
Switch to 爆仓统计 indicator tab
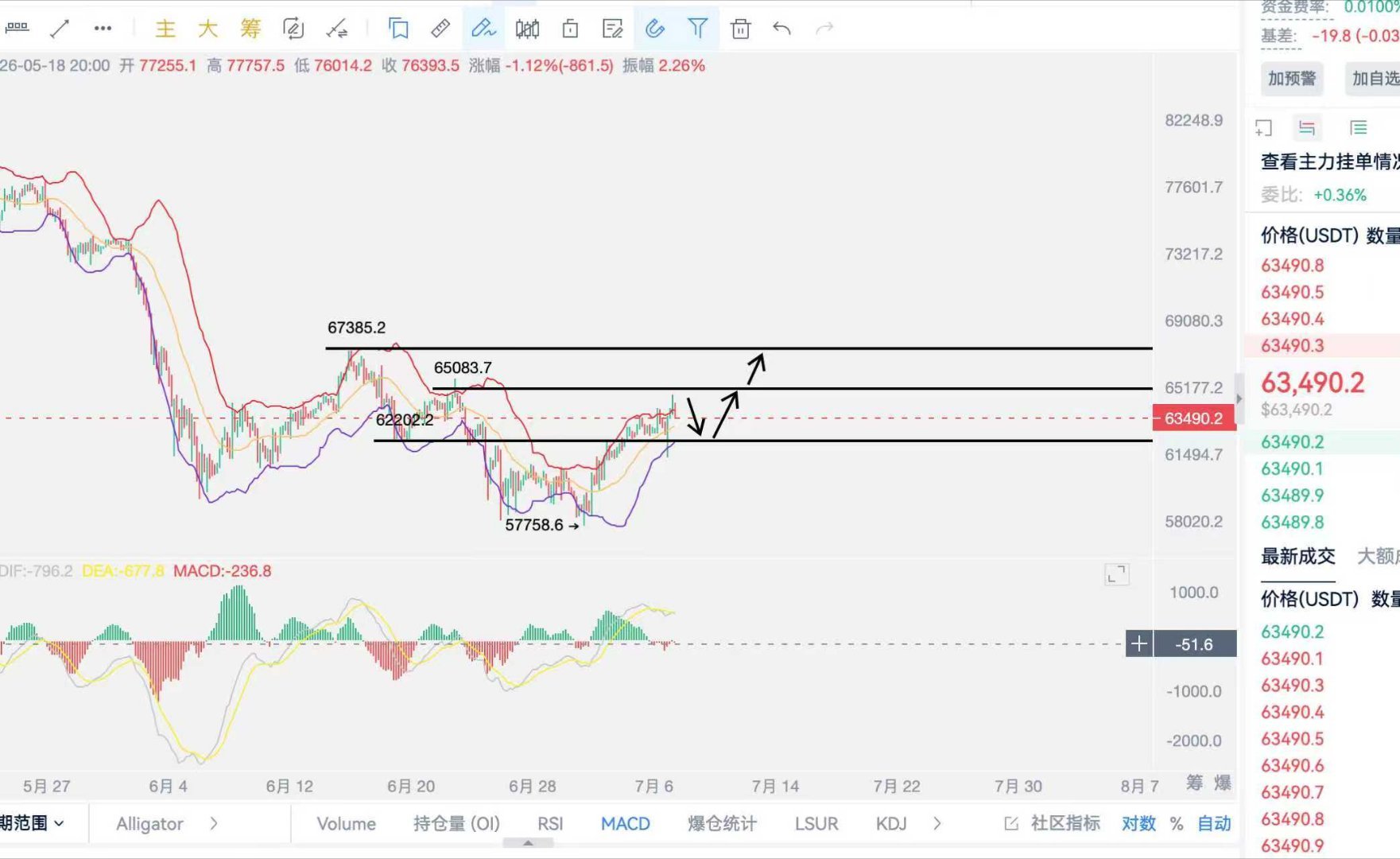coord(722,824)
